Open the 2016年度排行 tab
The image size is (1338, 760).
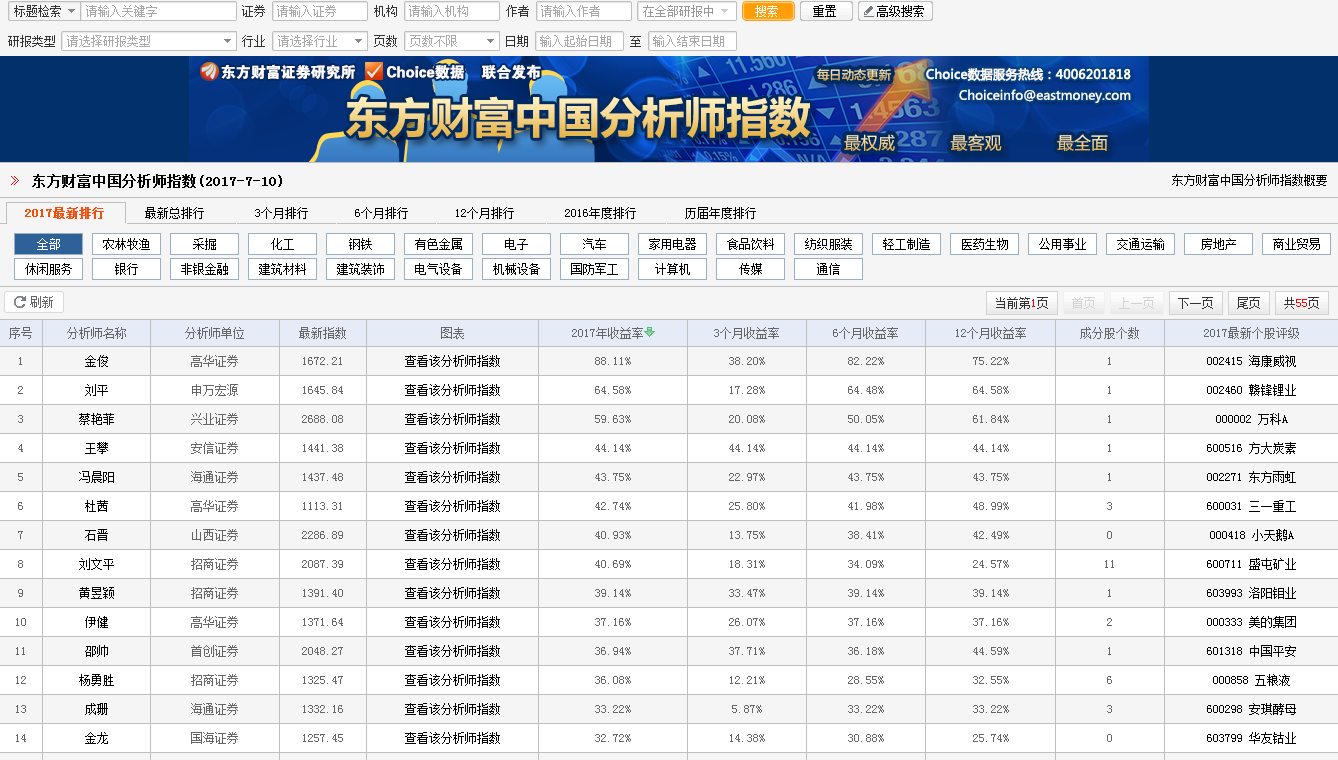[x=600, y=213]
